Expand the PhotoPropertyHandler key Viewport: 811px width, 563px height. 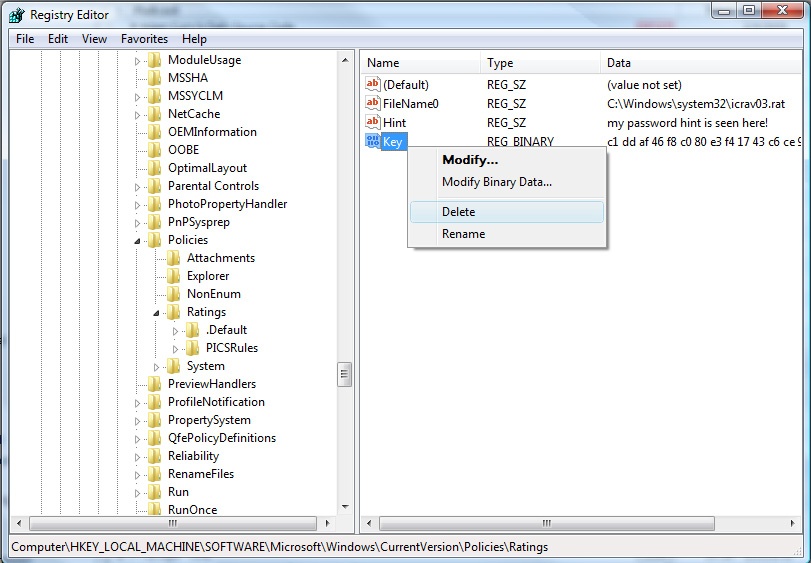[x=137, y=205]
